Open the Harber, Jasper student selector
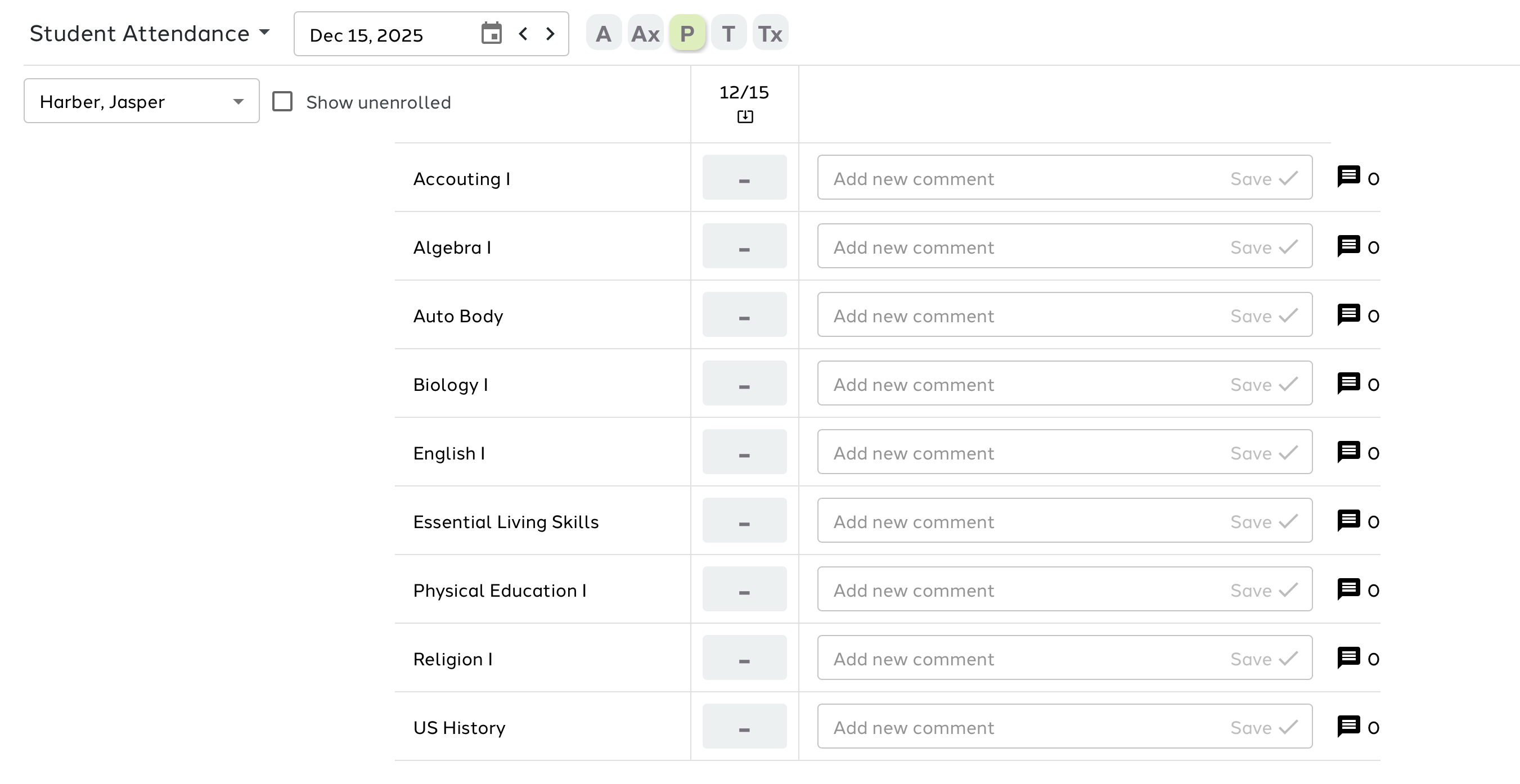Viewport: 1520px width, 784px height. pos(142,101)
